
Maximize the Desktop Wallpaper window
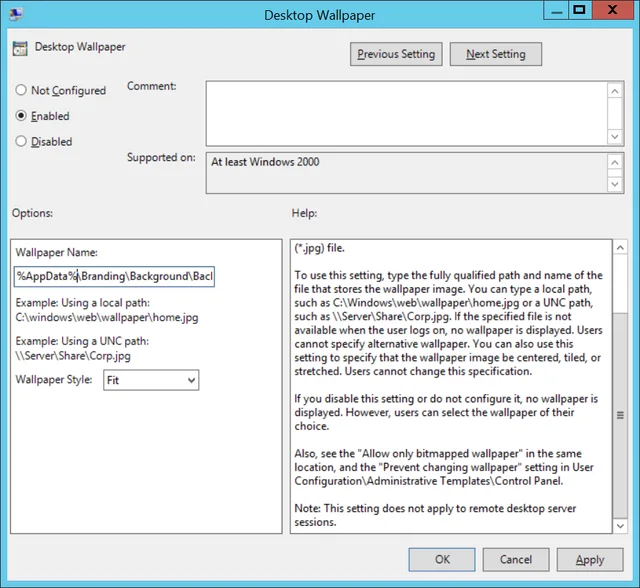tap(579, 10)
